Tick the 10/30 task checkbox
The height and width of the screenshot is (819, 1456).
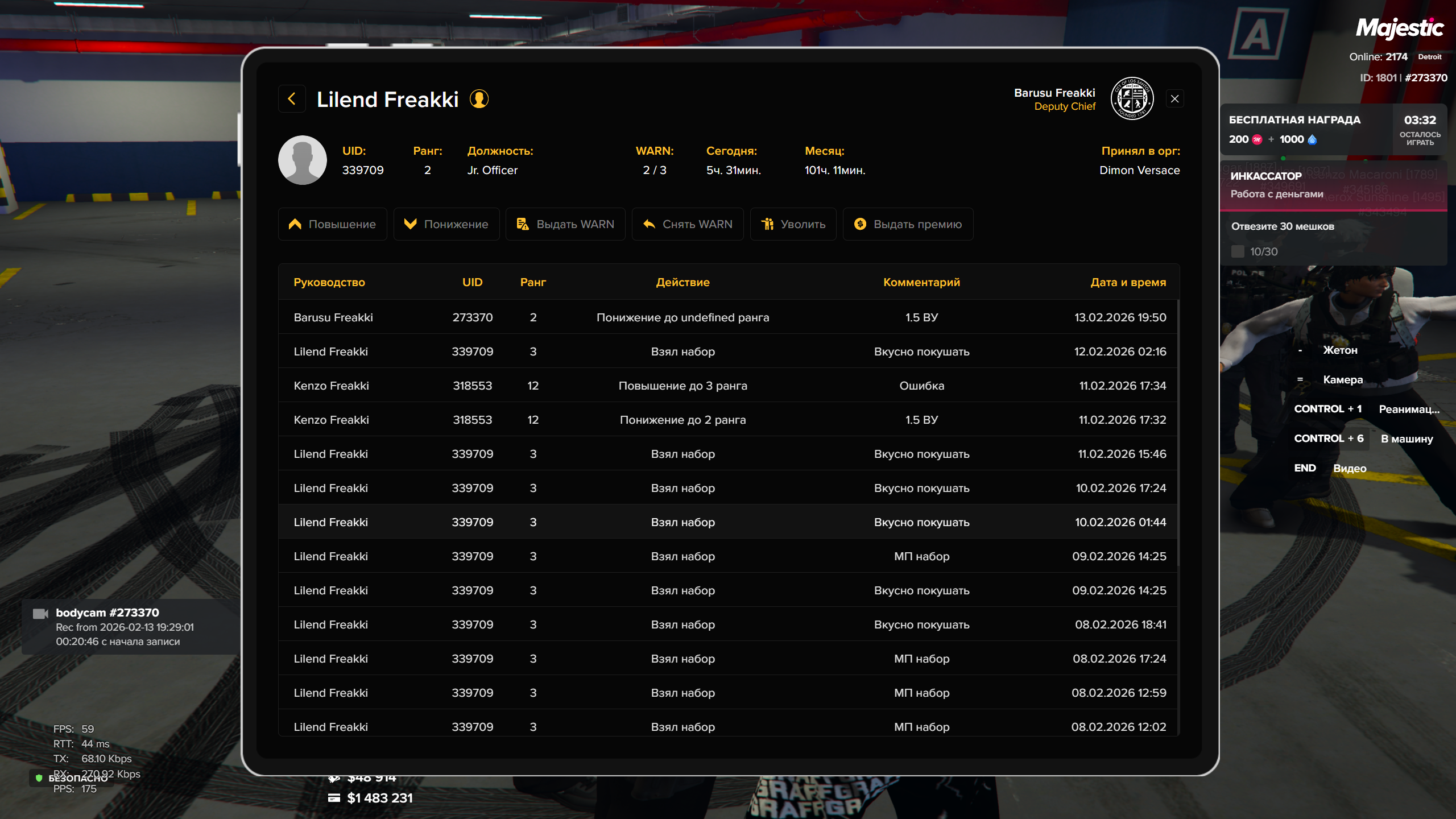(x=1237, y=251)
